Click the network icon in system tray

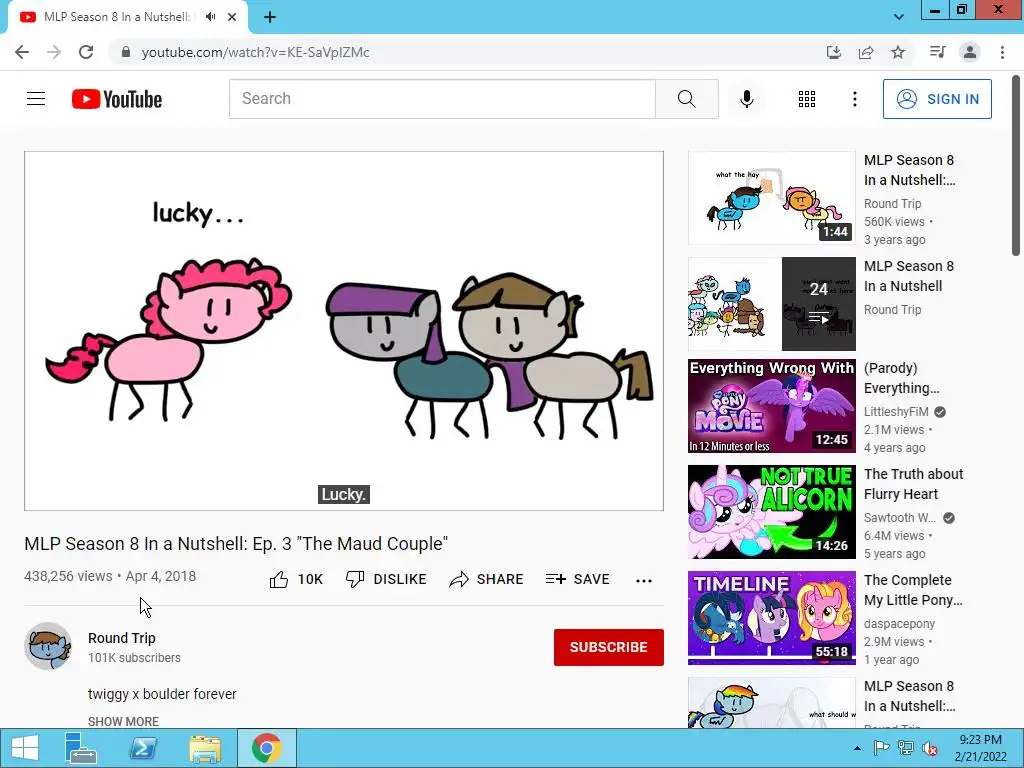click(906, 748)
